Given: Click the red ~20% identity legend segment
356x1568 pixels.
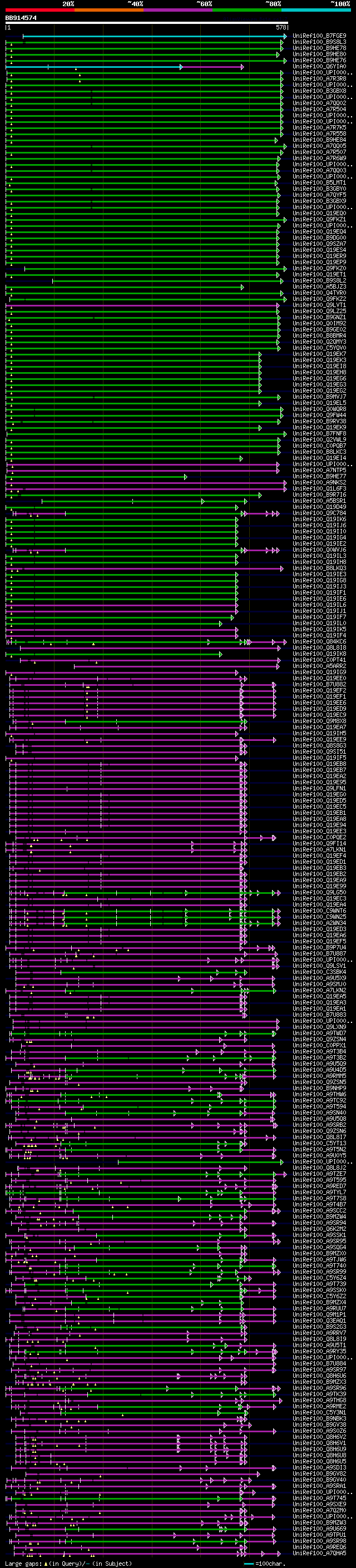Looking at the screenshot, I should pyautogui.click(x=39, y=10).
